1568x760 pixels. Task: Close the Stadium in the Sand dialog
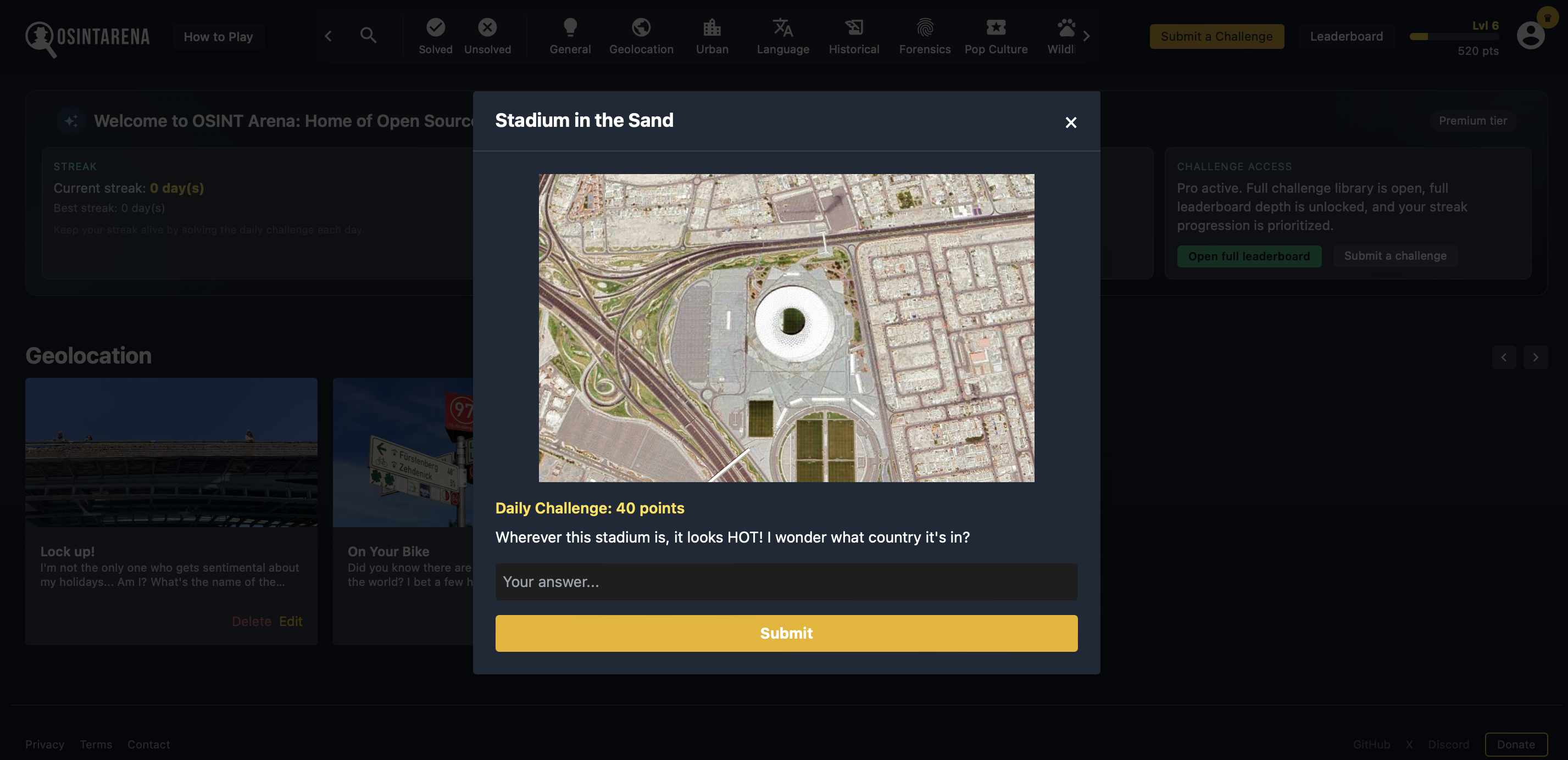(x=1071, y=122)
